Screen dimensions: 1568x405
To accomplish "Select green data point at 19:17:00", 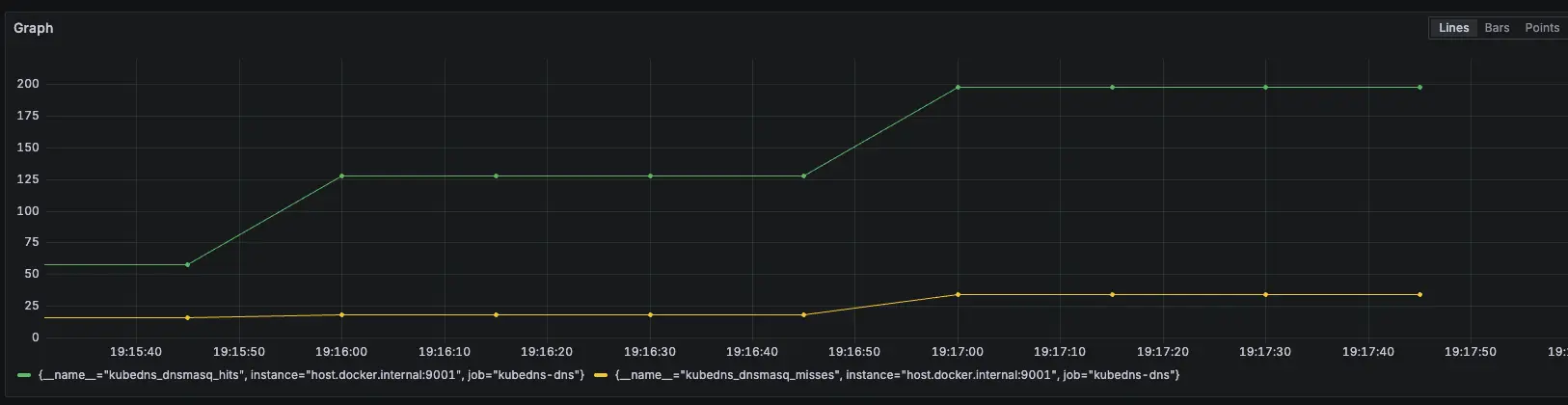I will pos(958,88).
